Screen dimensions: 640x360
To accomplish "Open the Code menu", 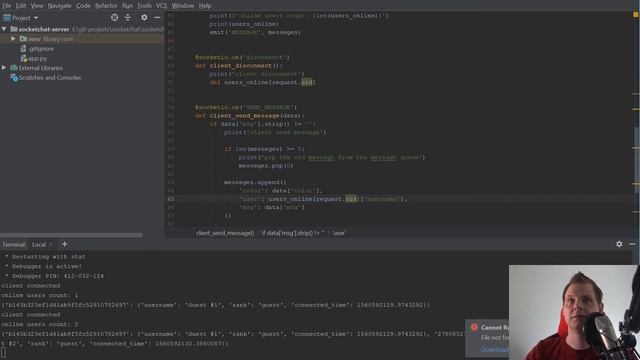I will [83, 6].
